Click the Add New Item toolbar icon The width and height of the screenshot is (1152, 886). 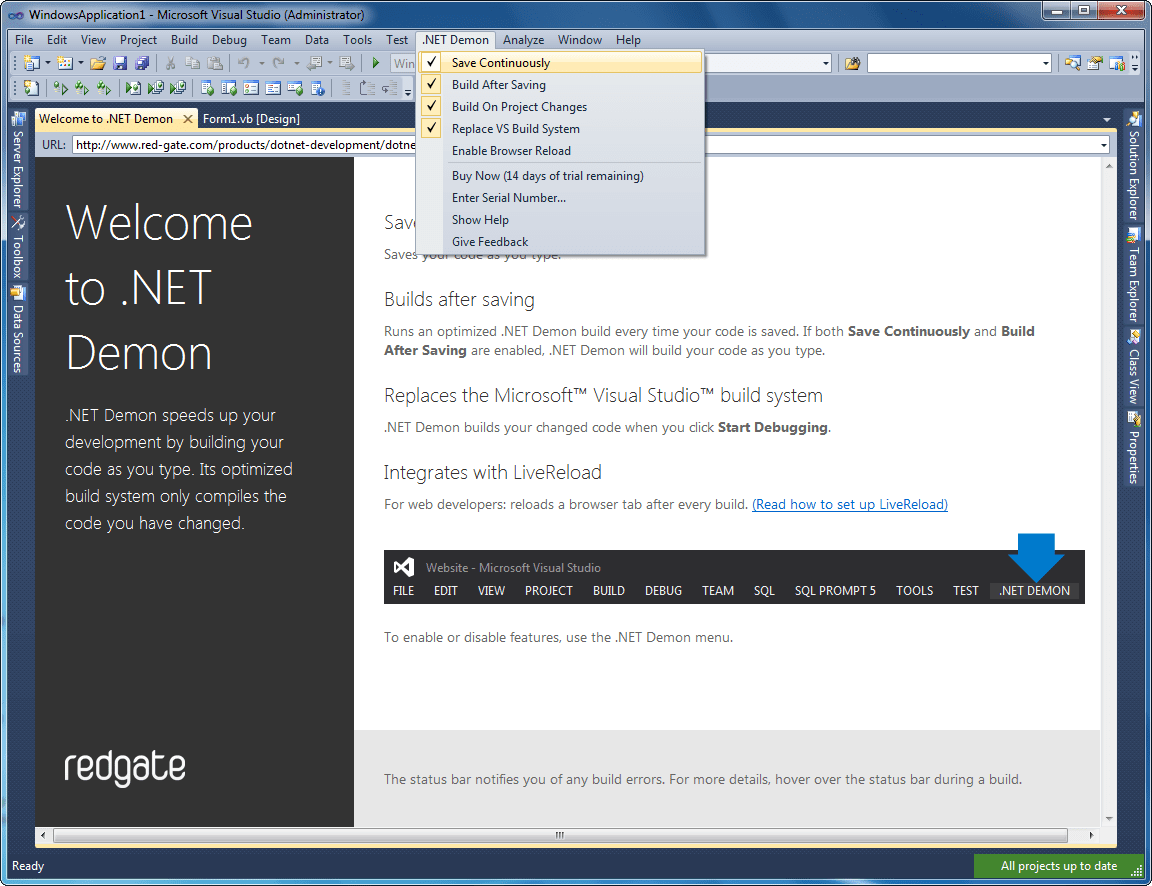[65, 63]
